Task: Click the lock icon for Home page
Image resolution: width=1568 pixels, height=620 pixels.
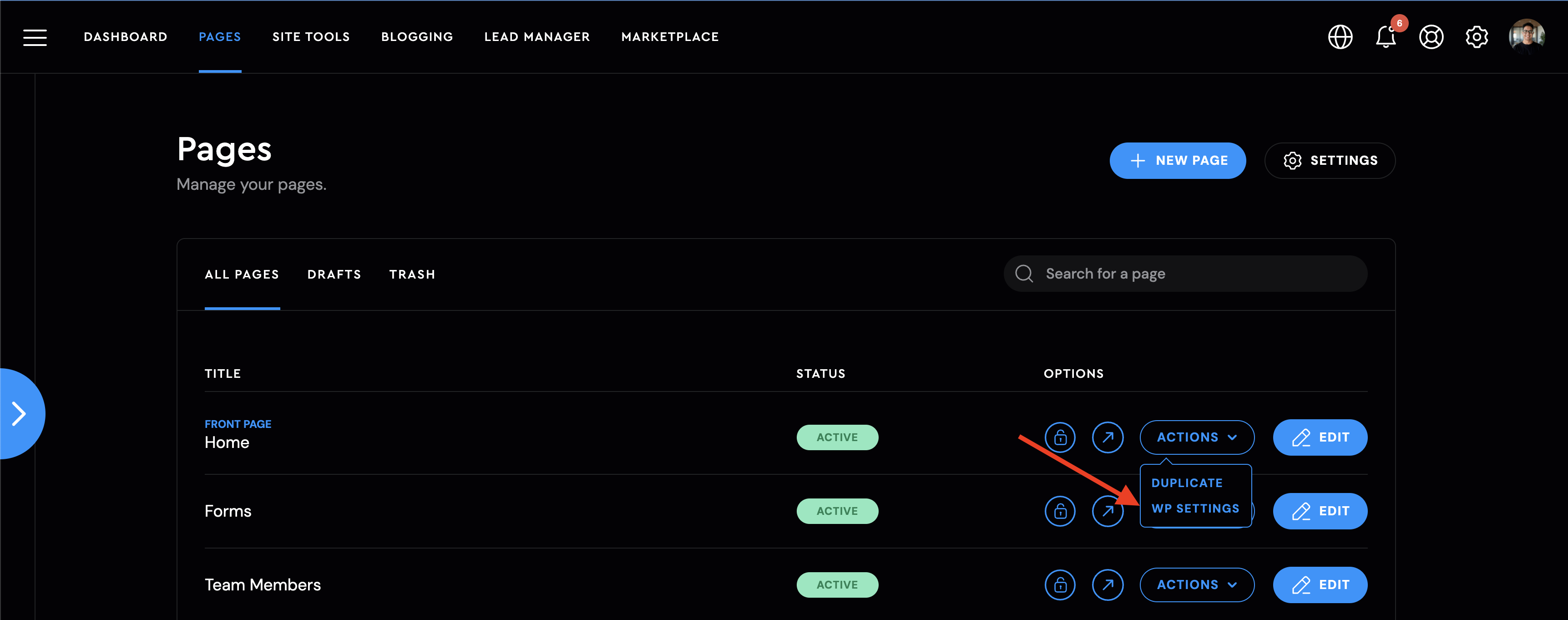Action: (x=1060, y=437)
